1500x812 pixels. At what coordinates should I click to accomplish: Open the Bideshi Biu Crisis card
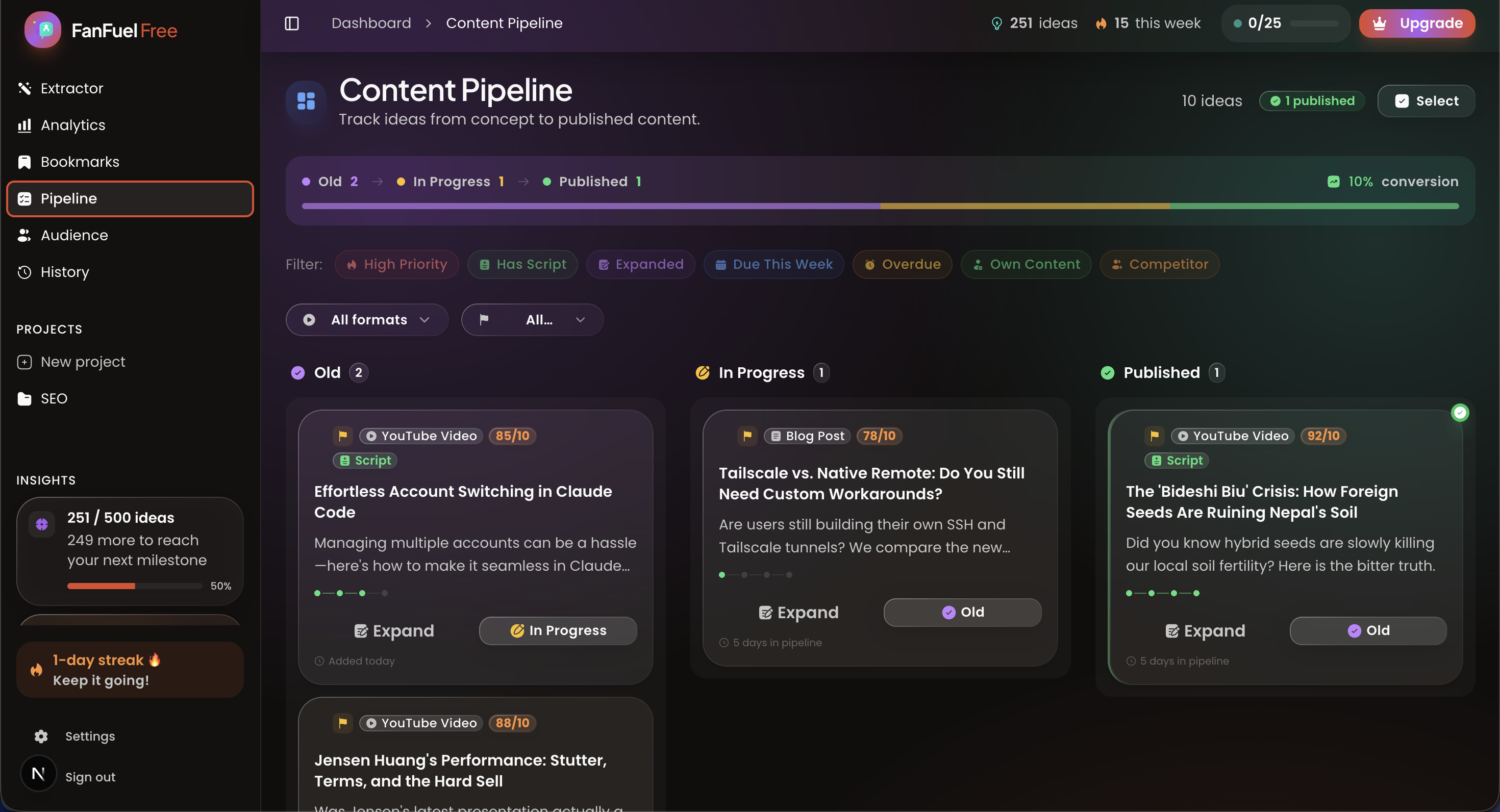[1261, 502]
